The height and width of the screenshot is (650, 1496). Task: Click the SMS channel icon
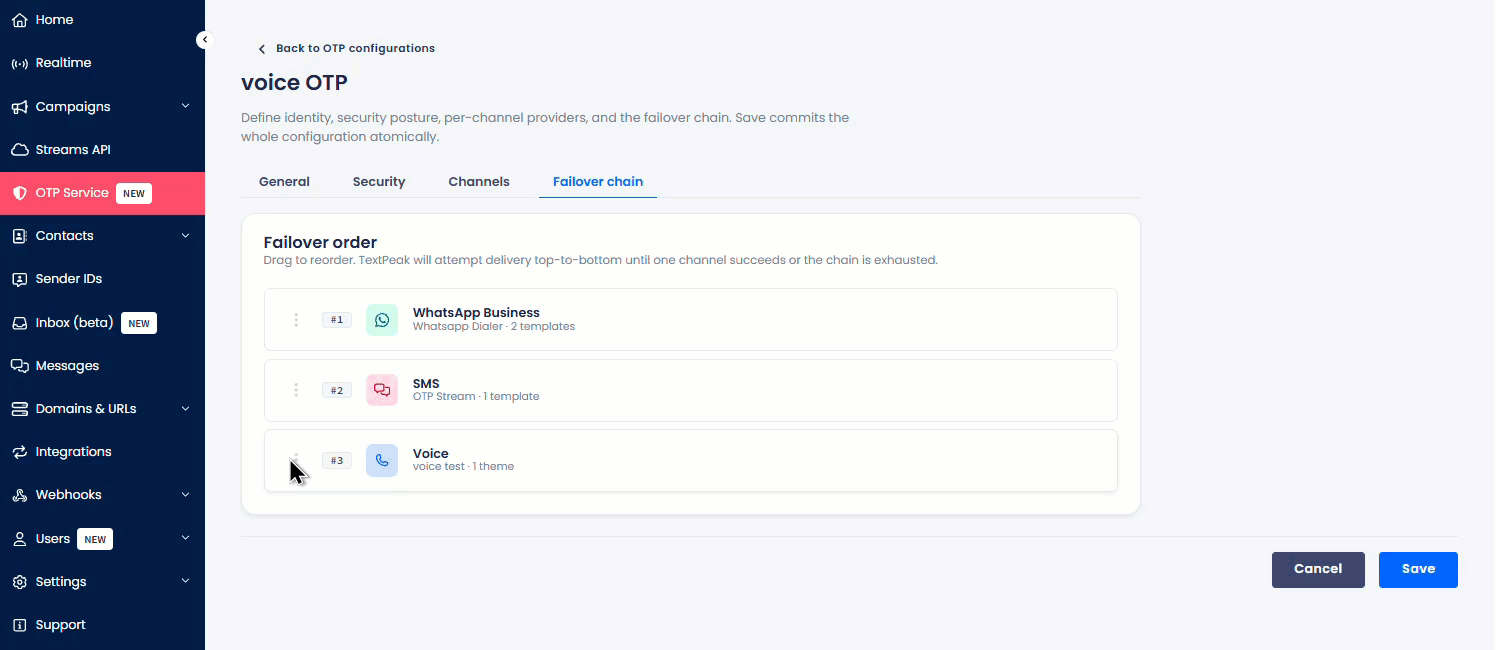point(382,390)
